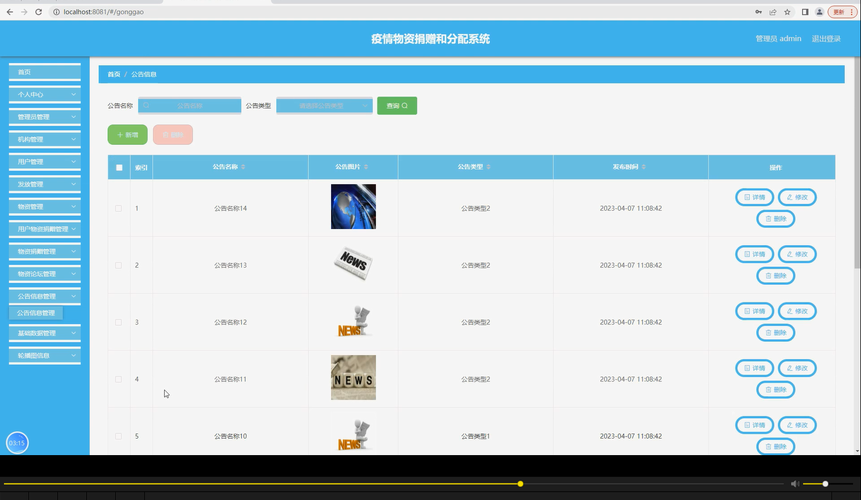This screenshot has height=500, width=861.
Task: Click 删除 for 公告名称13
Action: click(x=776, y=276)
